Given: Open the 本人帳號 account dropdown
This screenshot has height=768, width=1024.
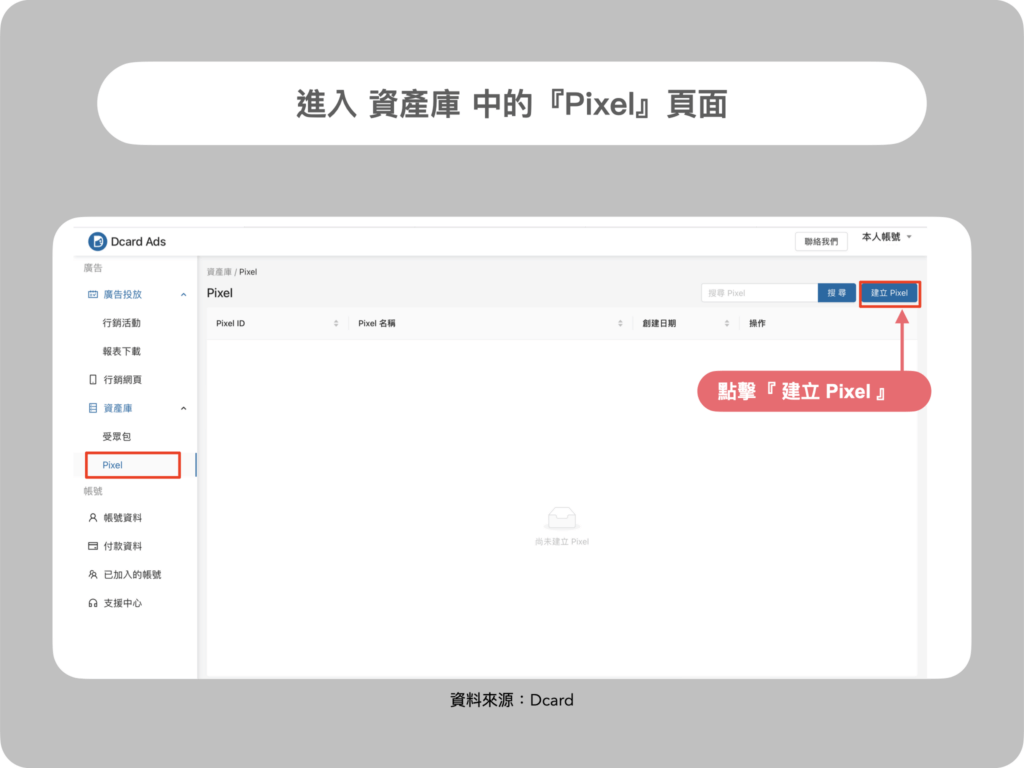Looking at the screenshot, I should 887,237.
